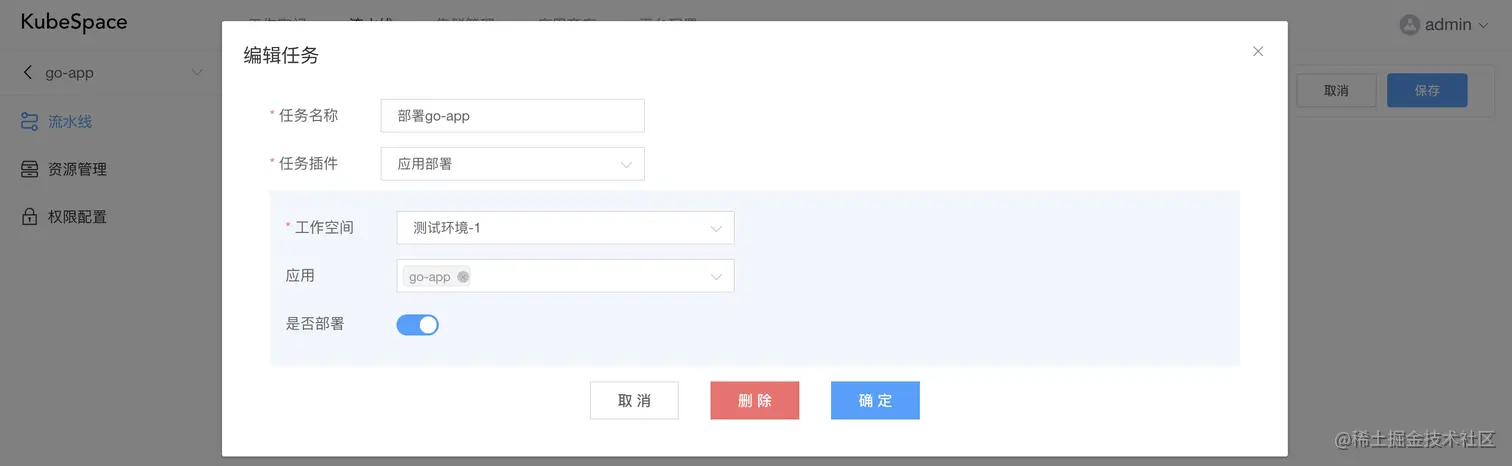Expand the 应用 multi-select dropdown arrow
The image size is (1512, 466).
pos(716,277)
